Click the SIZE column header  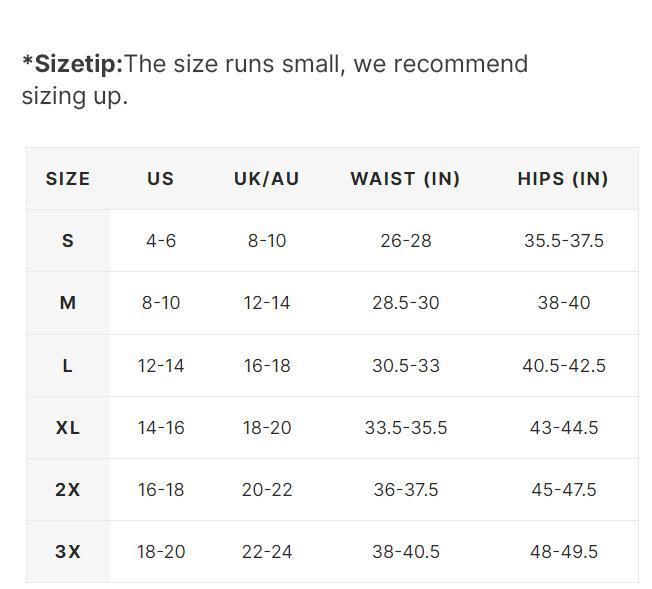pyautogui.click(x=68, y=179)
